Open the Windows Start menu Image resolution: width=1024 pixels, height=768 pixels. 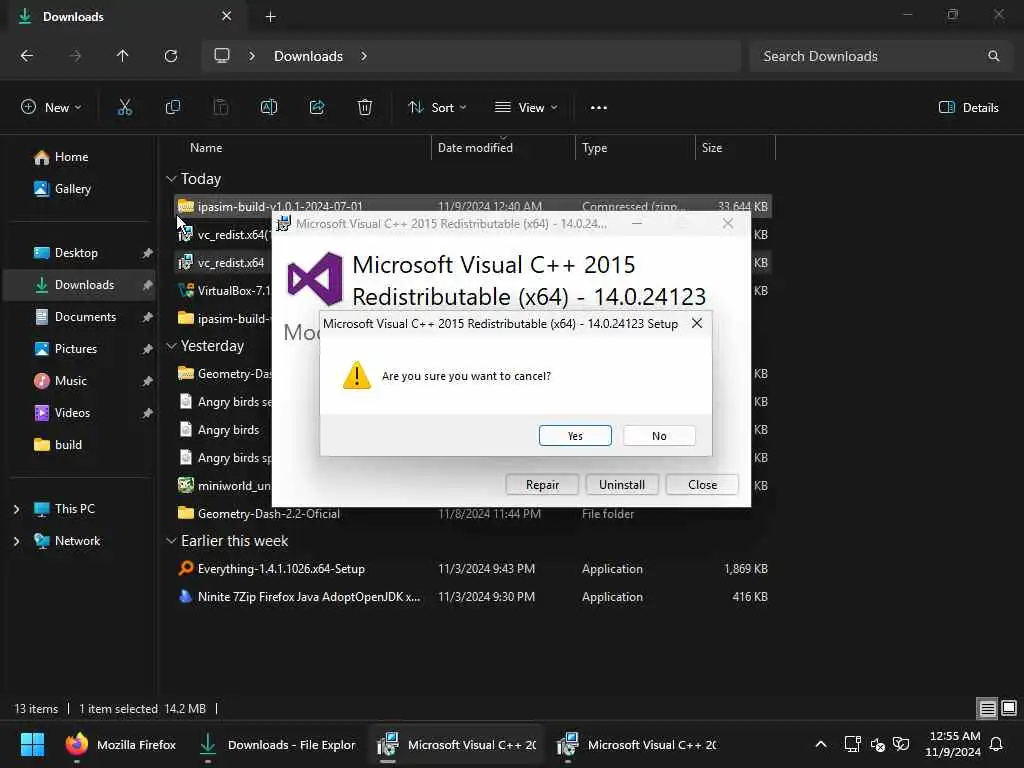32,744
